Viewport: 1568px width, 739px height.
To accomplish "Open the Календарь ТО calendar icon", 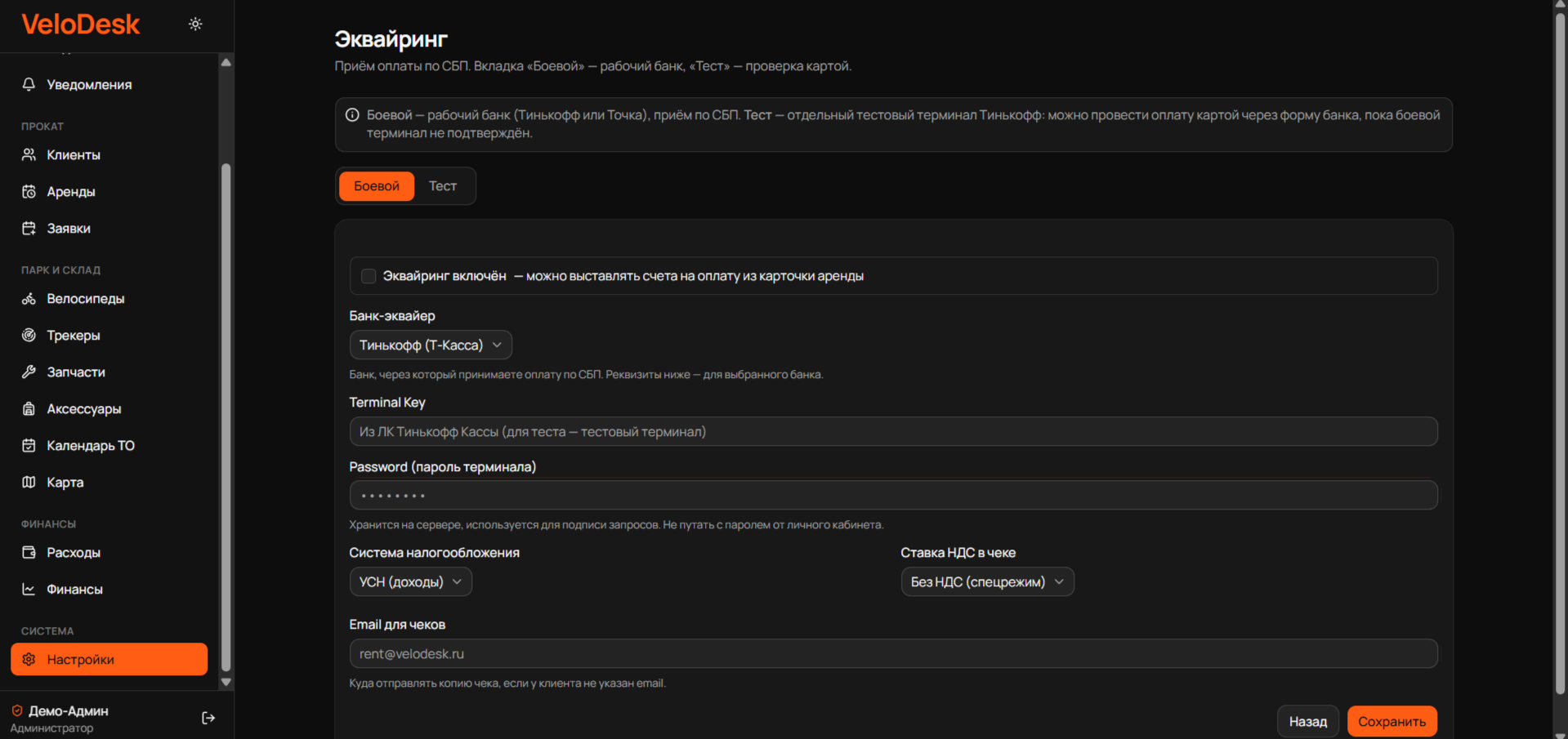I will point(29,446).
